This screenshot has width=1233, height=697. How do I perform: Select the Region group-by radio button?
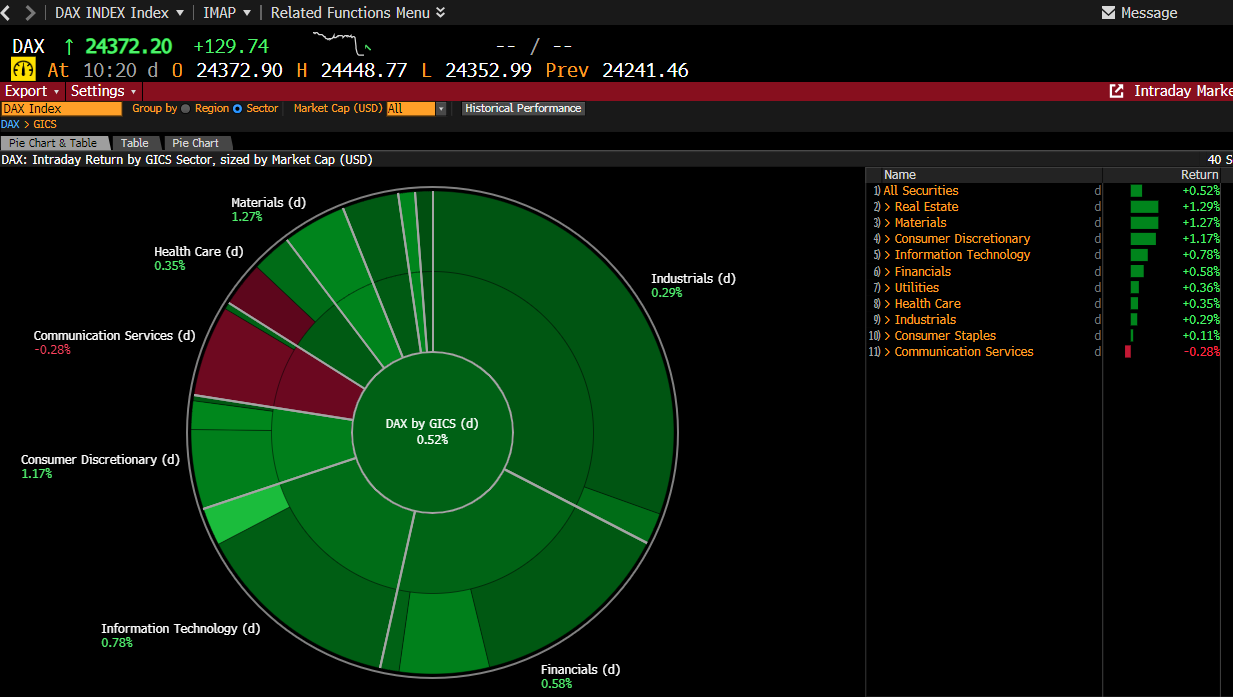coord(186,109)
